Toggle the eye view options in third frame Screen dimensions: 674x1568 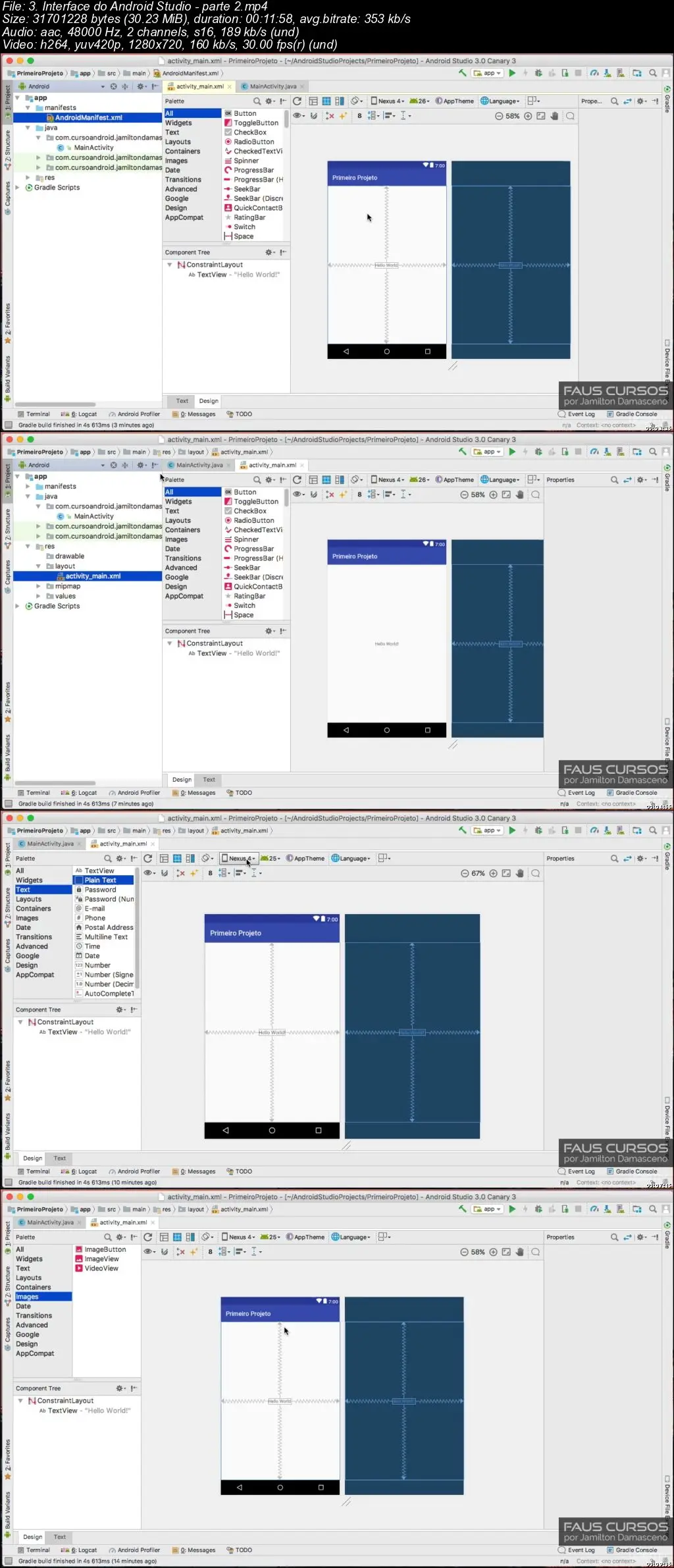(x=149, y=873)
